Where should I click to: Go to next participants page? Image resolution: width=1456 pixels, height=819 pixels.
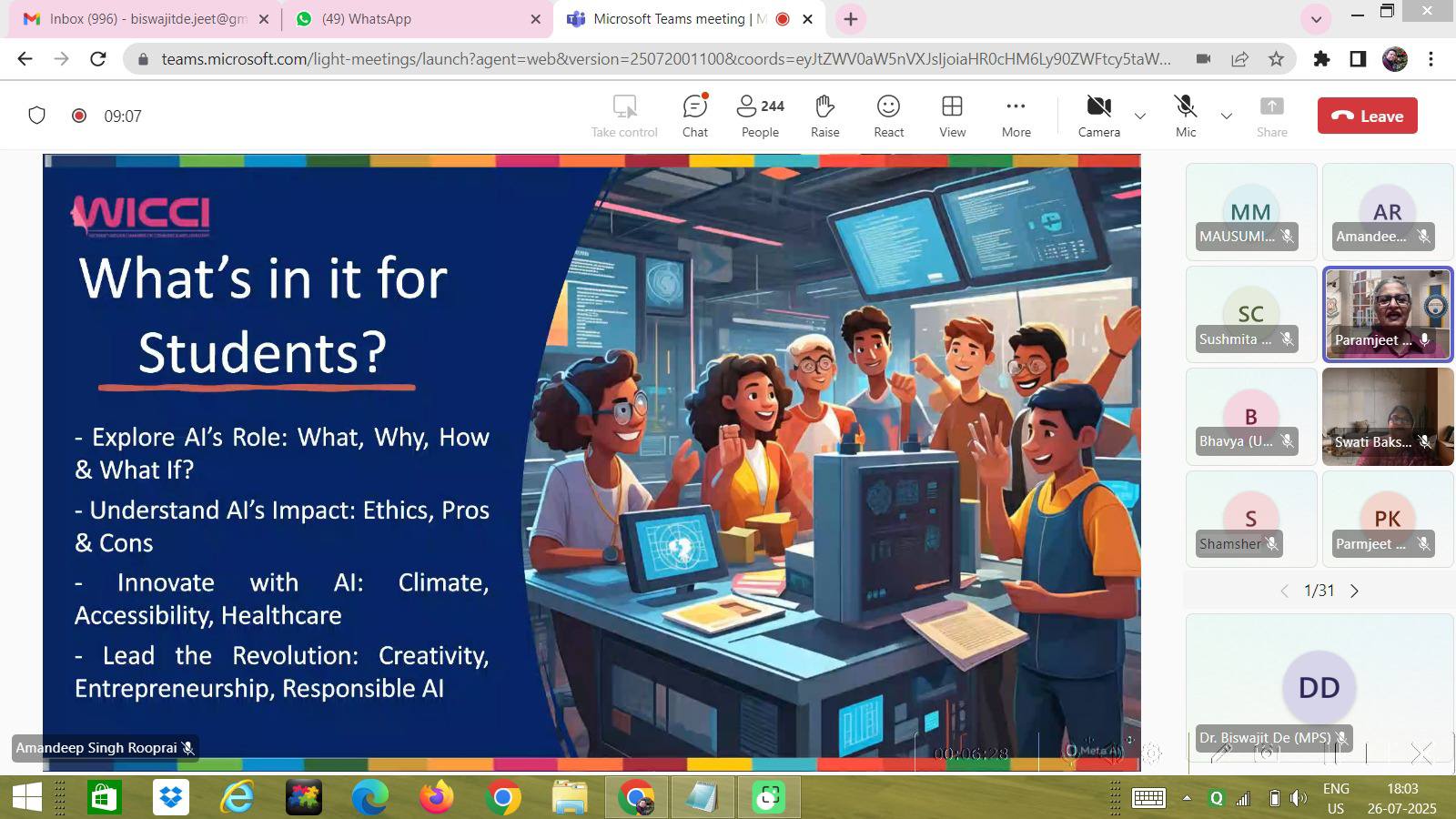(x=1354, y=591)
